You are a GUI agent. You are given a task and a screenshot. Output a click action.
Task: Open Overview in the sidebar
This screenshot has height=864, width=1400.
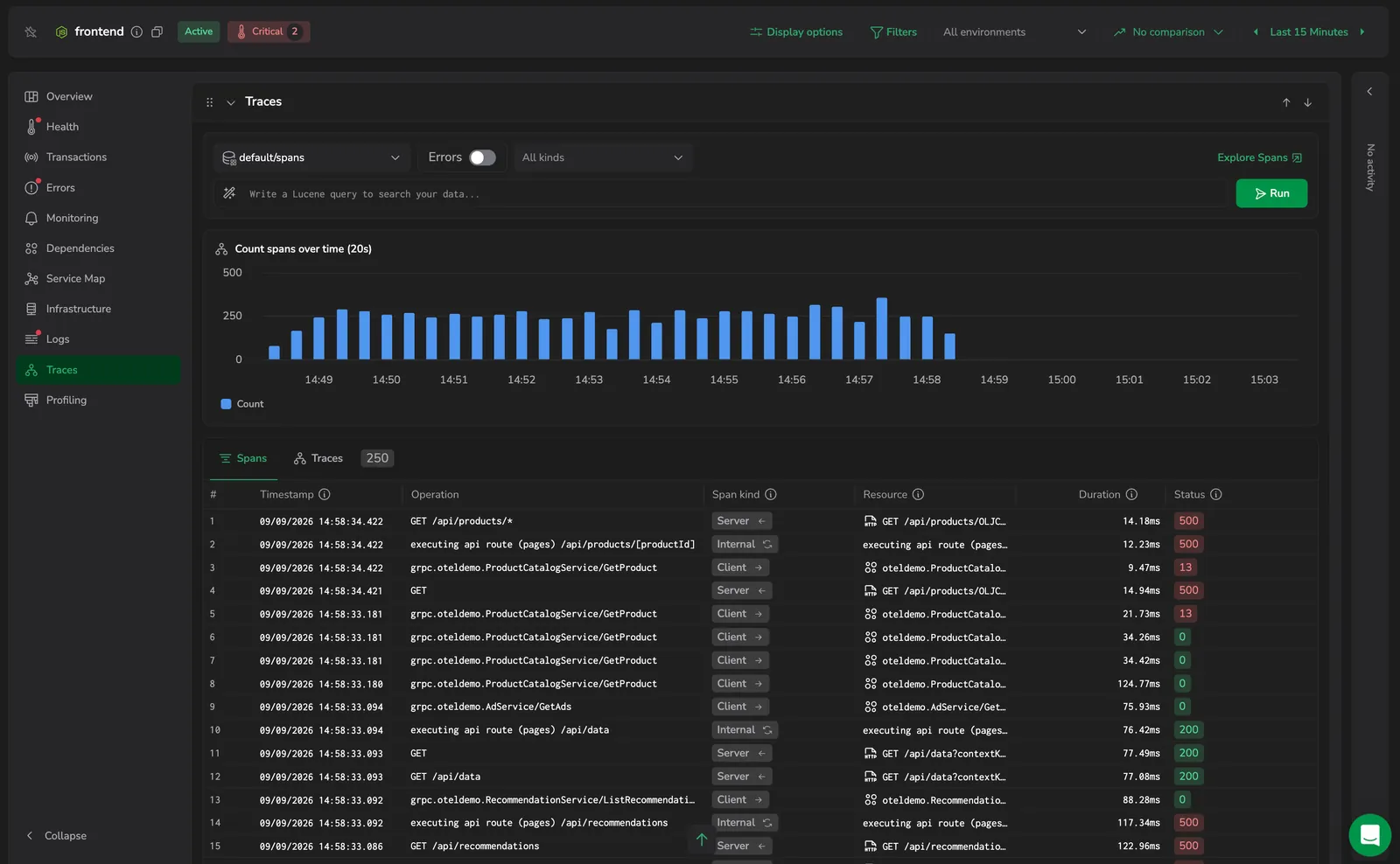pos(98,96)
